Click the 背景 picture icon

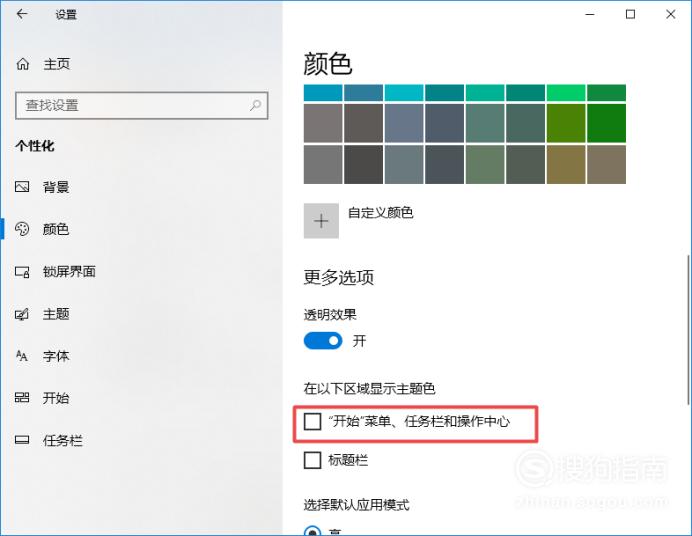22,187
